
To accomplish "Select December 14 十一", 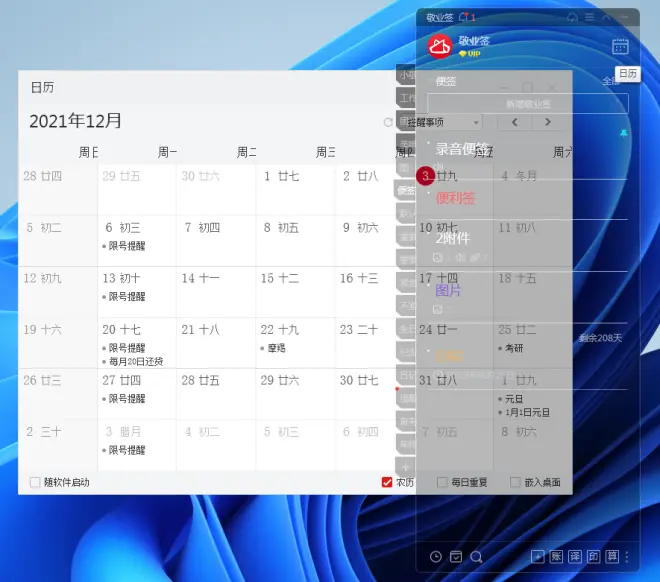I will (201, 278).
